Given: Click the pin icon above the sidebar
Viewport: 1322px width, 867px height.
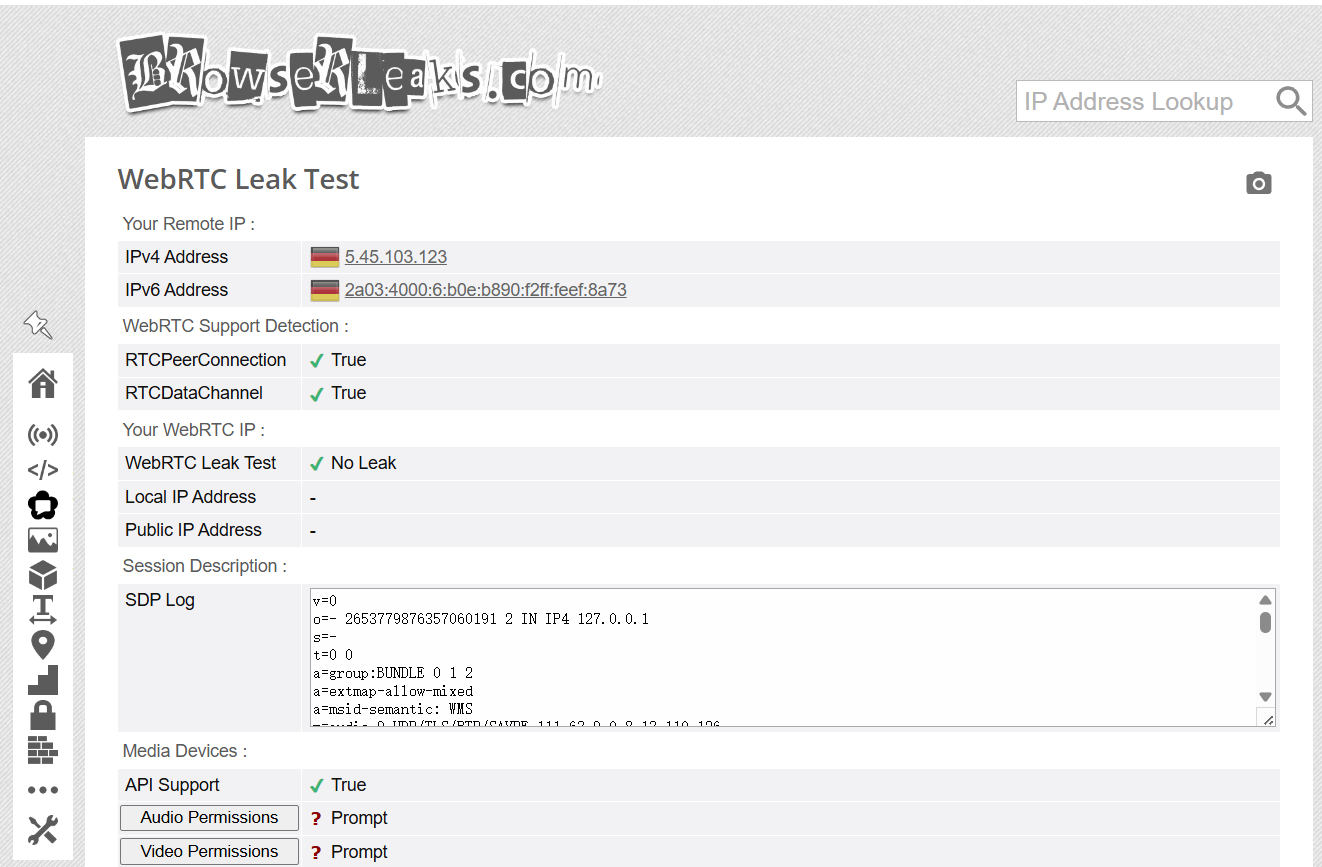Looking at the screenshot, I should click(38, 324).
